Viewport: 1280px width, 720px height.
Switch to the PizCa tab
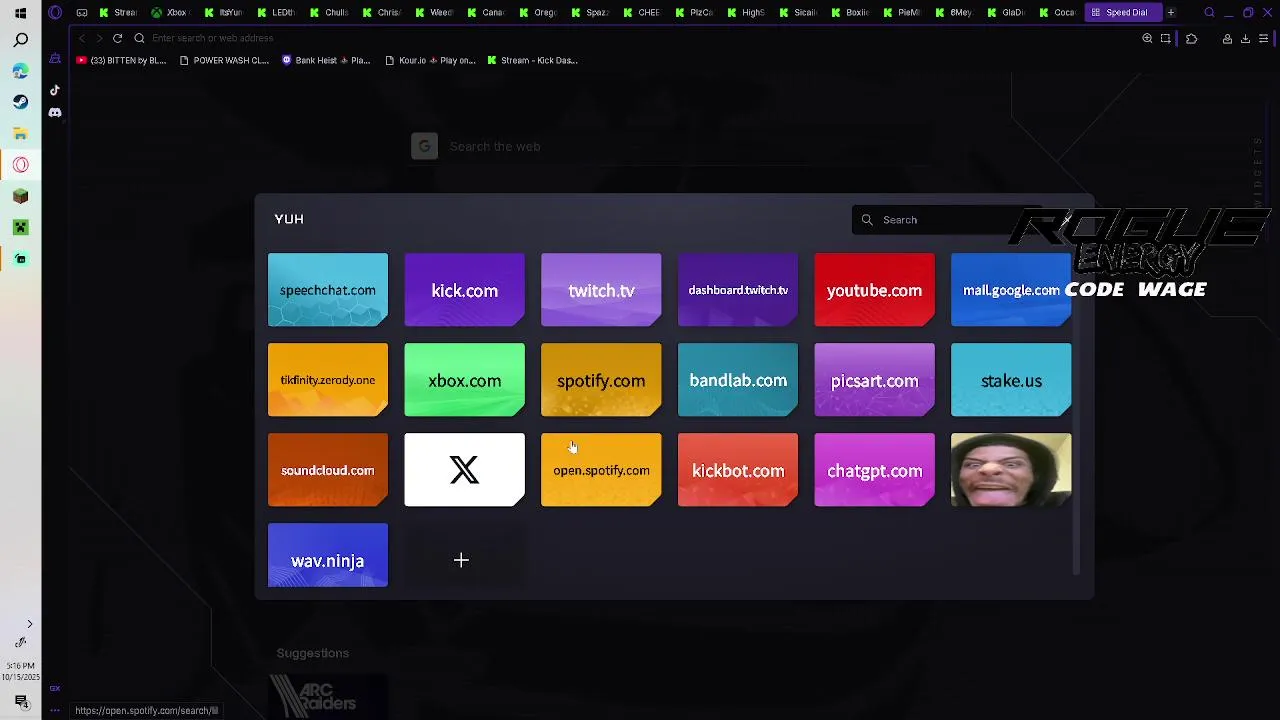click(x=695, y=12)
